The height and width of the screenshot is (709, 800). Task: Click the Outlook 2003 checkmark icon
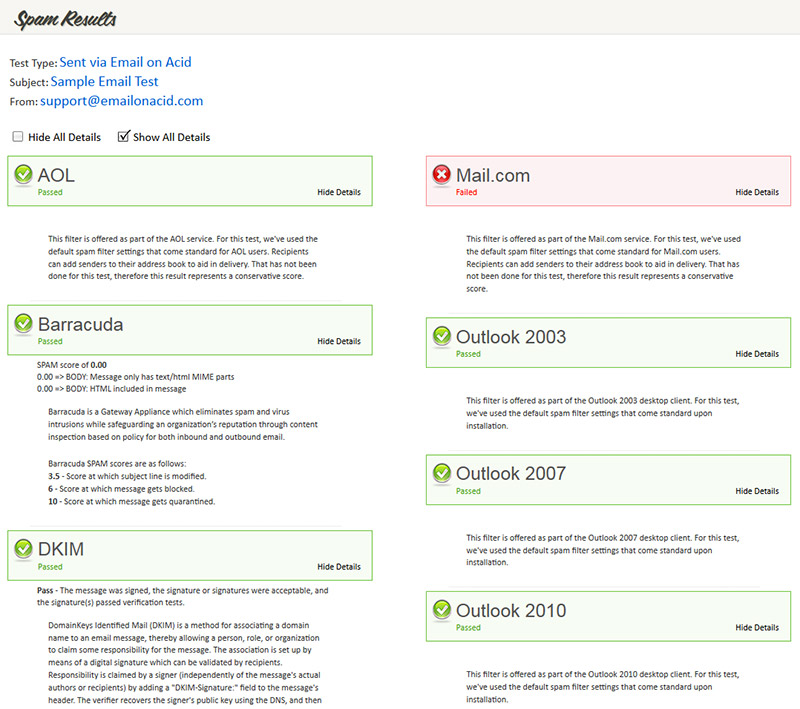click(x=442, y=336)
